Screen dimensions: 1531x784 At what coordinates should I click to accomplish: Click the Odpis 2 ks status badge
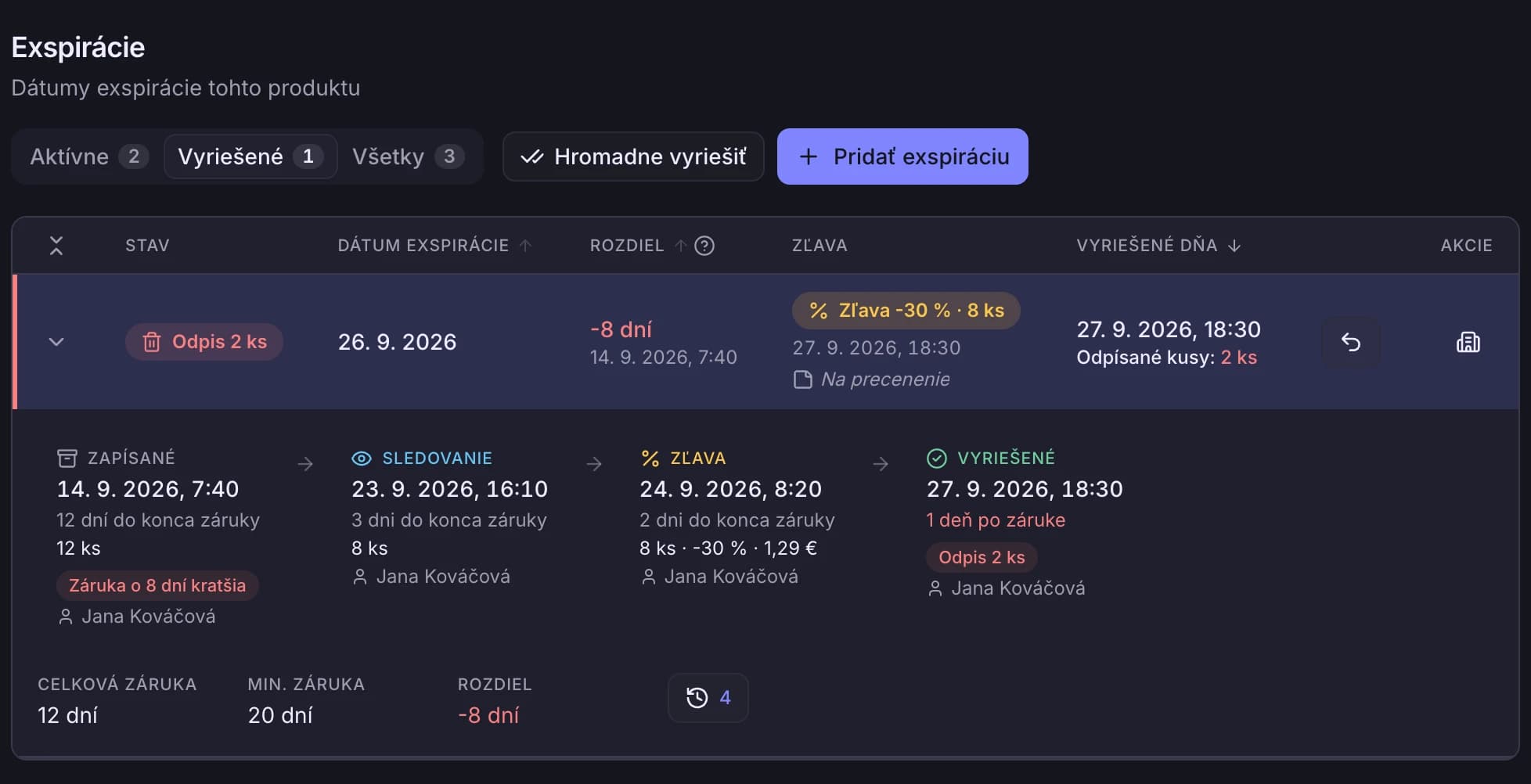pyautogui.click(x=204, y=342)
